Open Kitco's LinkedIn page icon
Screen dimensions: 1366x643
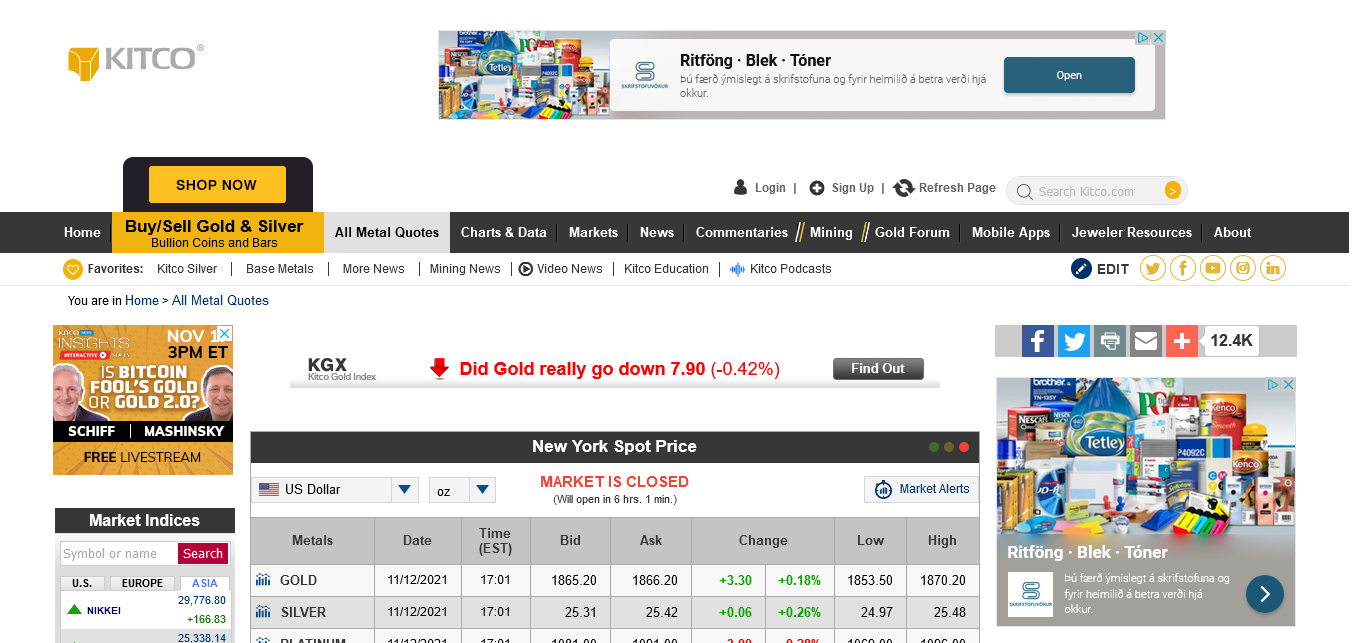(x=1273, y=268)
